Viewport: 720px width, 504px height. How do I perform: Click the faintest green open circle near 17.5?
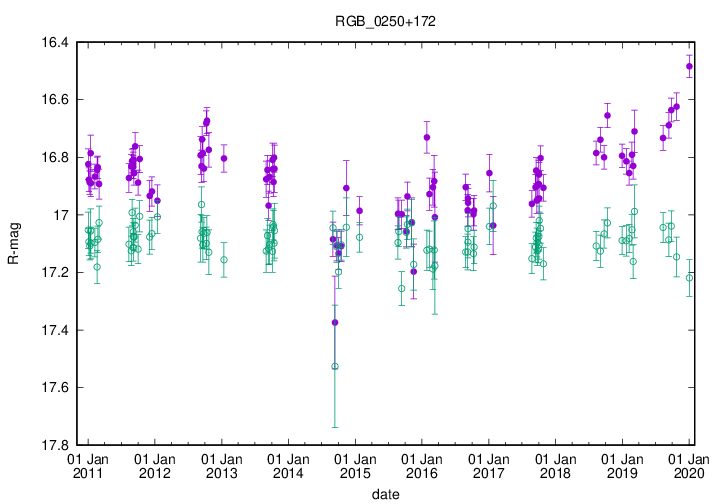tap(335, 366)
